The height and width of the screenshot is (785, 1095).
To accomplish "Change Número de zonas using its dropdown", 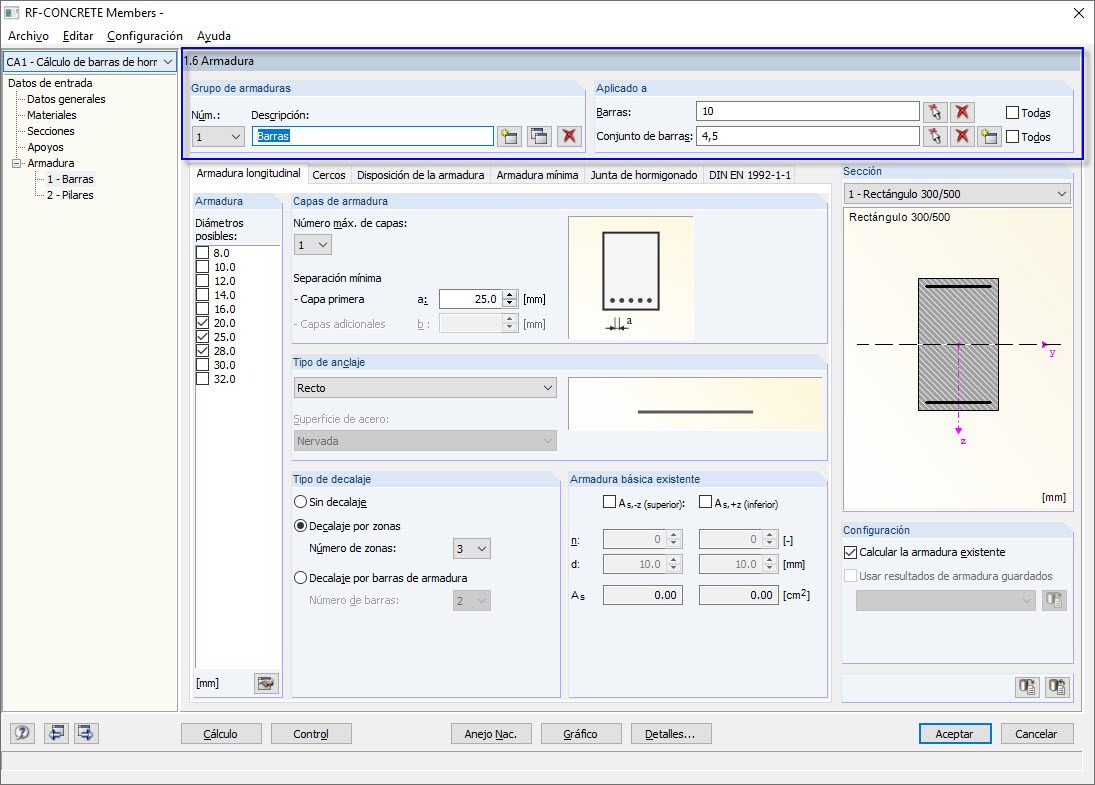I will [481, 548].
